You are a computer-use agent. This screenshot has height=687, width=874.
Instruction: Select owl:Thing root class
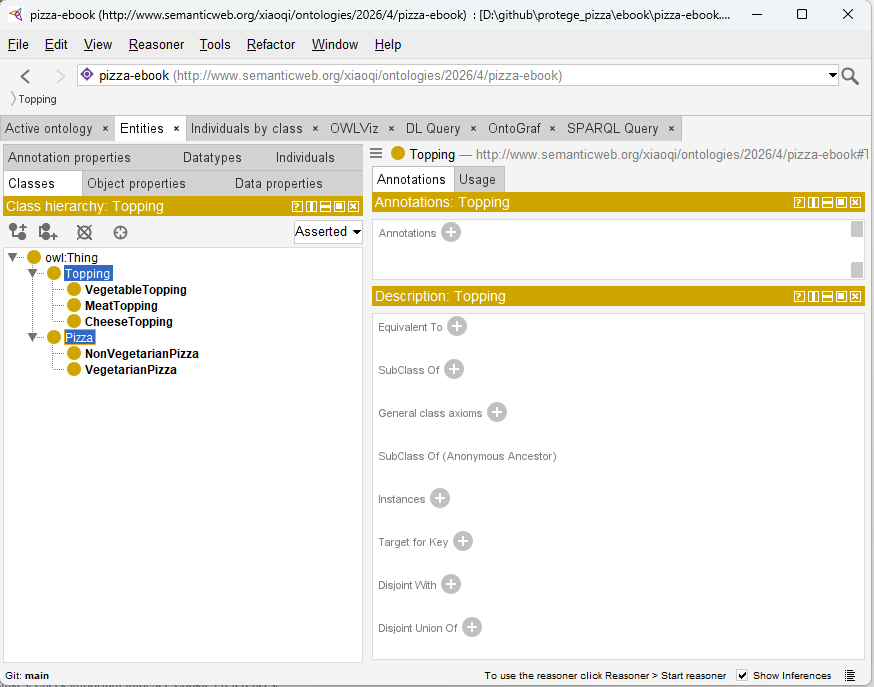point(71,257)
